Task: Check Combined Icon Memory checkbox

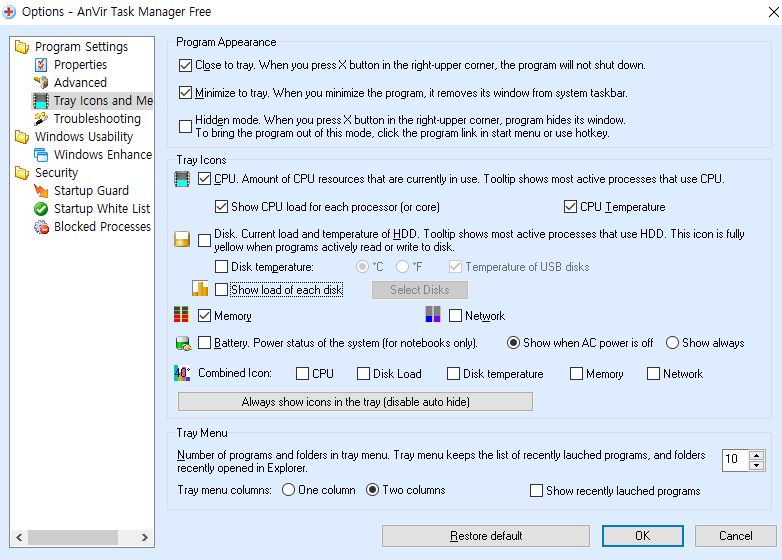Action: [x=577, y=373]
